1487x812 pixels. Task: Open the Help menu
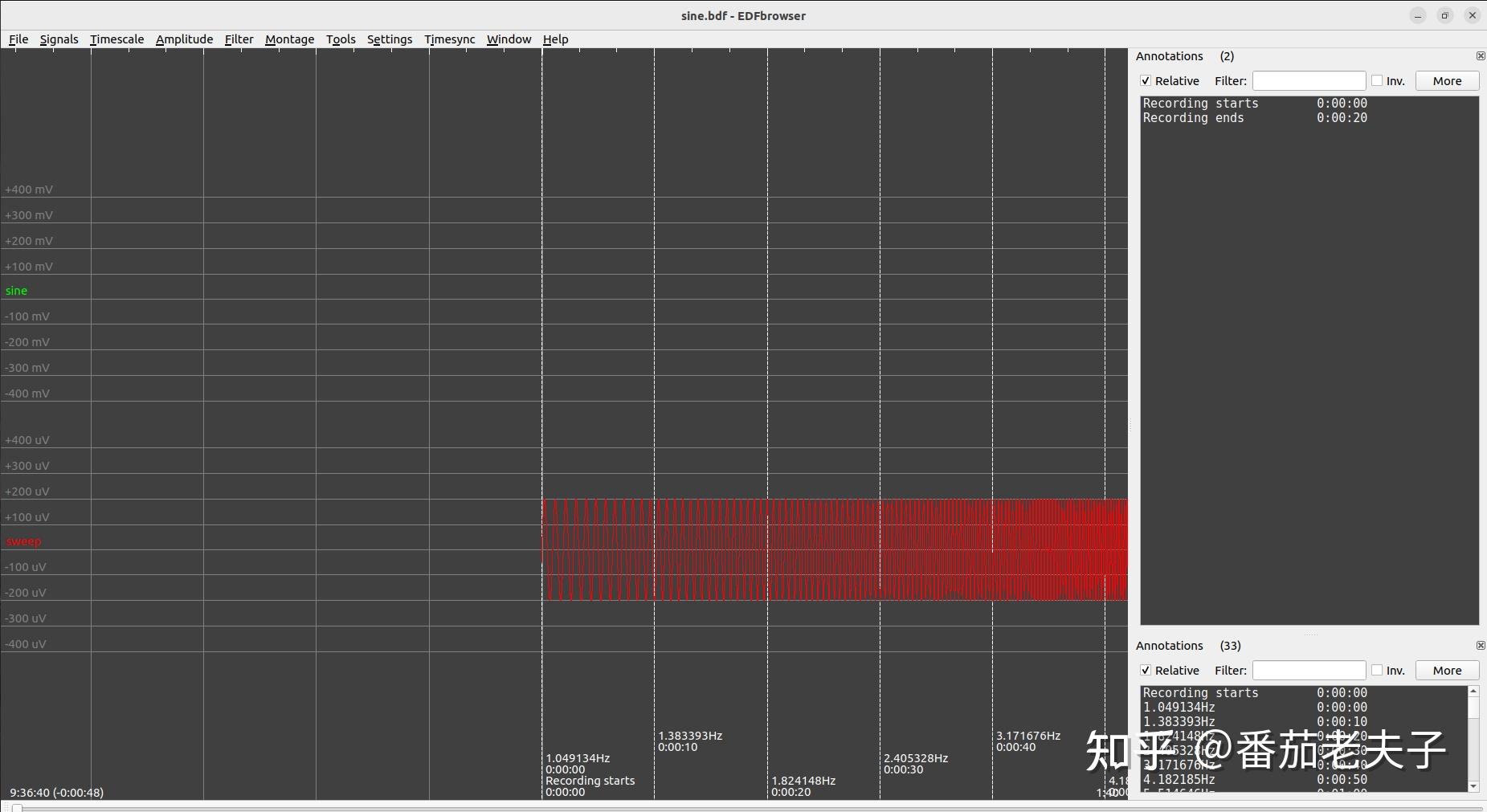coord(555,39)
